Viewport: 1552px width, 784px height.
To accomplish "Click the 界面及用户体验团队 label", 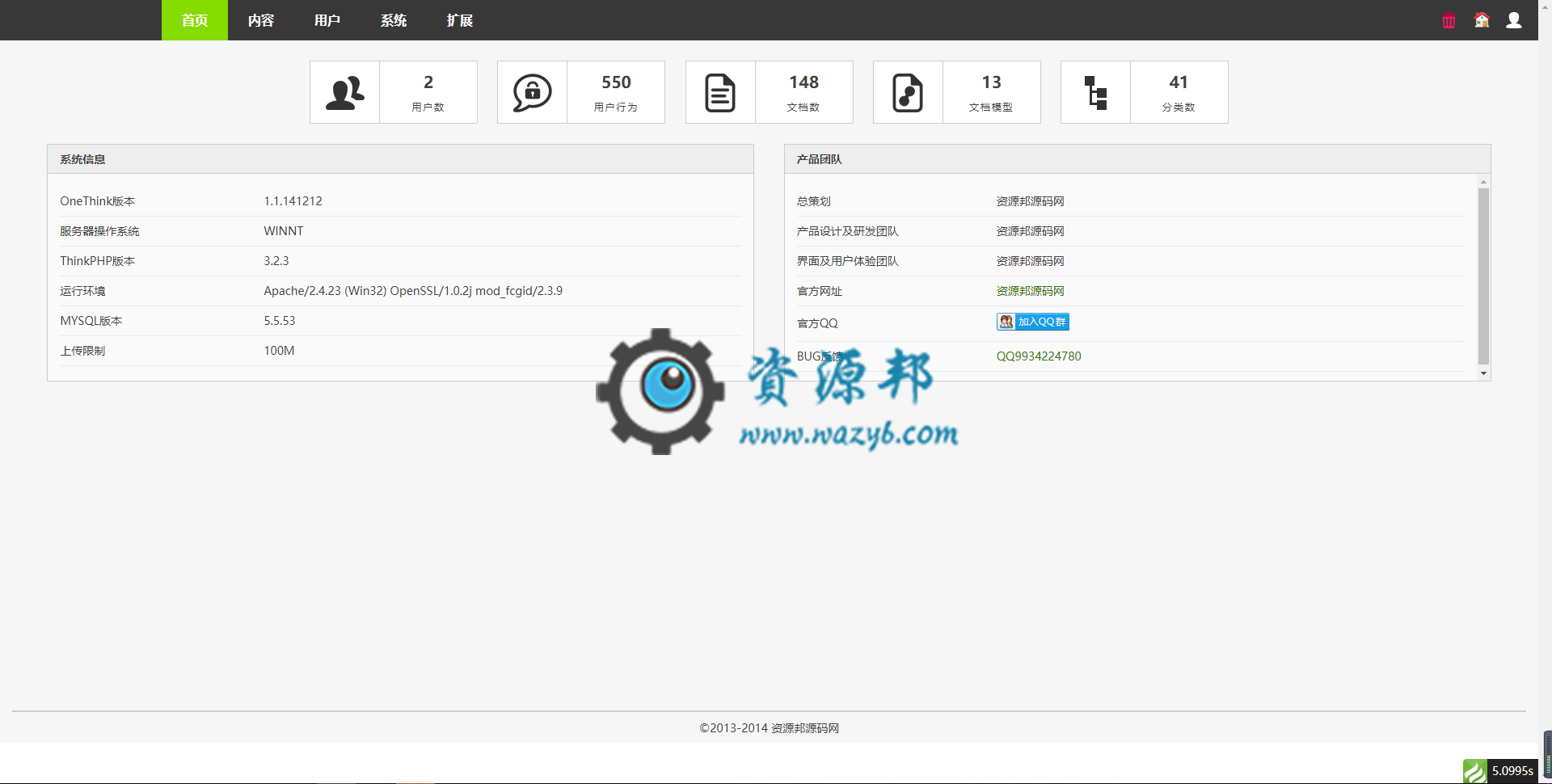I will click(847, 261).
